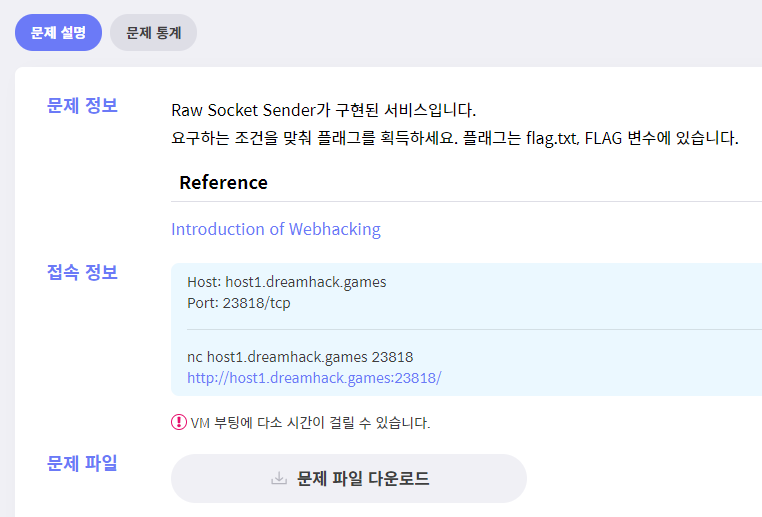762x517 pixels.
Task: Click the light blue connection info box
Action: pyautogui.click(x=467, y=329)
